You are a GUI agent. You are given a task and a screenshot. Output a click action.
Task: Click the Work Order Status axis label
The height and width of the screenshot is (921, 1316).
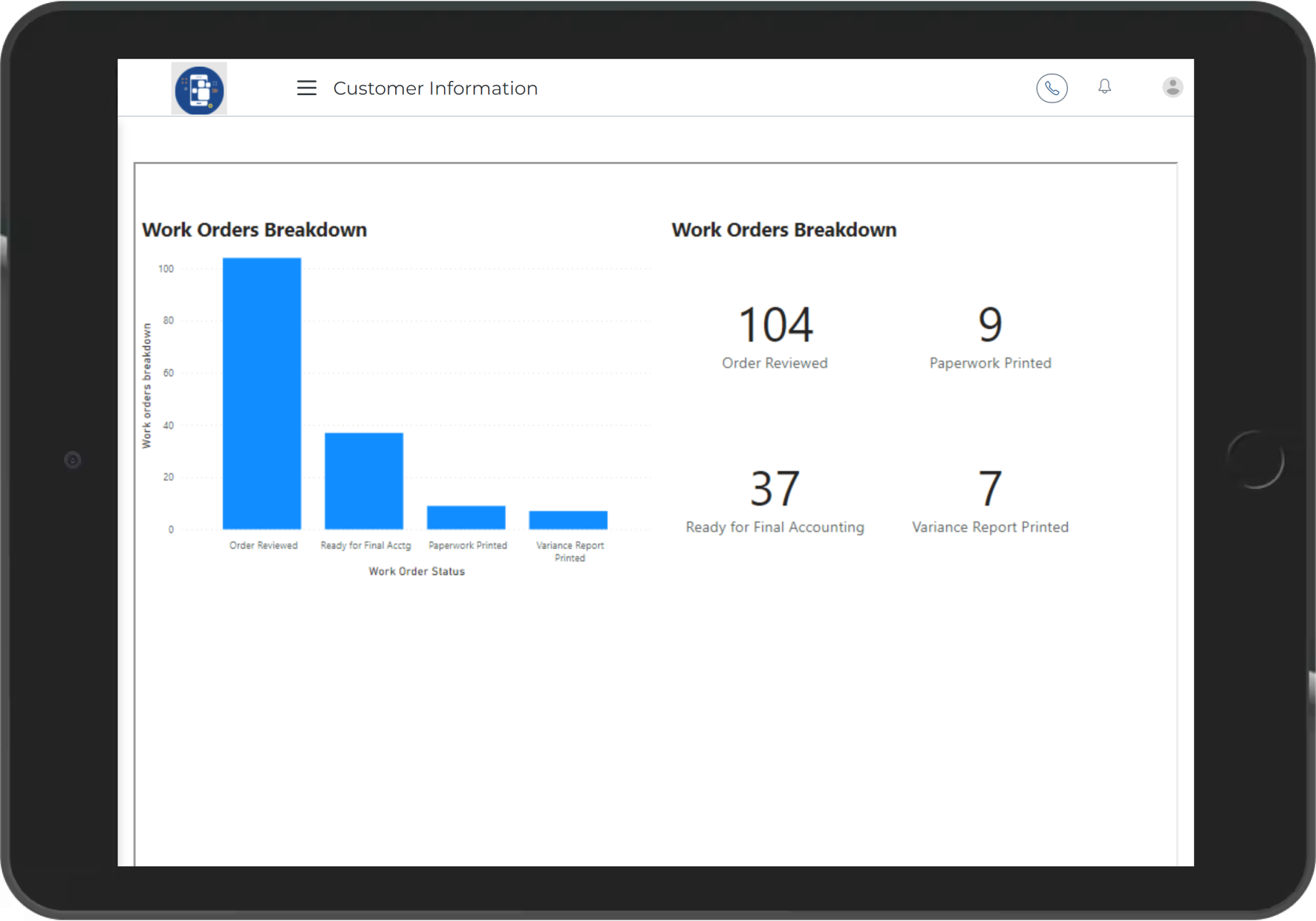(416, 571)
